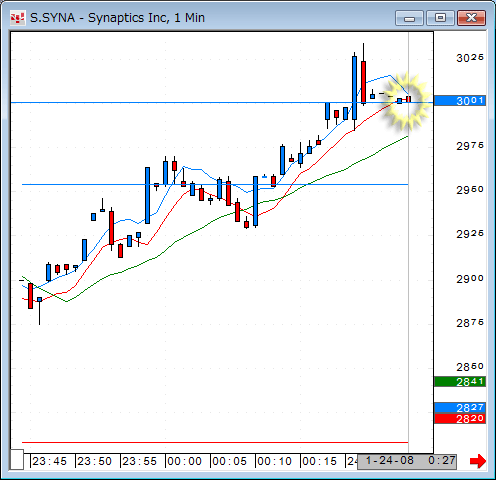Click the red 2820 price marker
Image resolution: width=496 pixels, height=480 pixels.
(460, 418)
